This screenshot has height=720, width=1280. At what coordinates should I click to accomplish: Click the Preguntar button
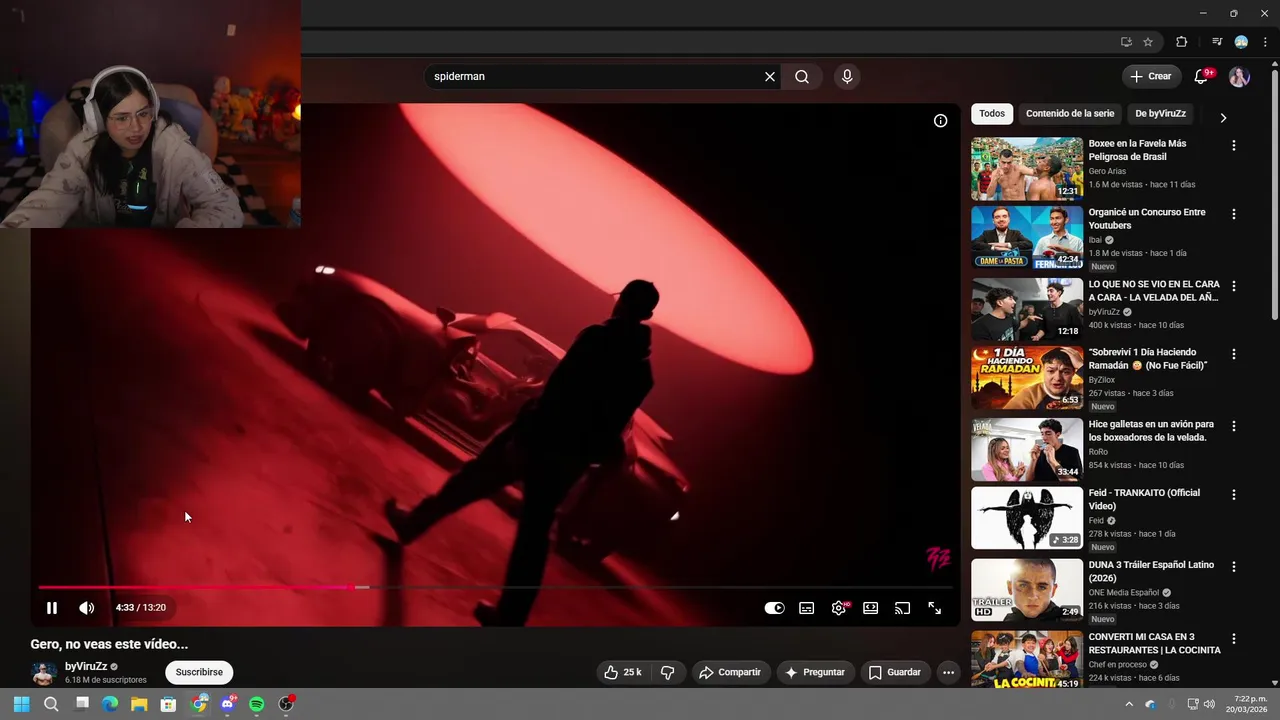tap(815, 672)
